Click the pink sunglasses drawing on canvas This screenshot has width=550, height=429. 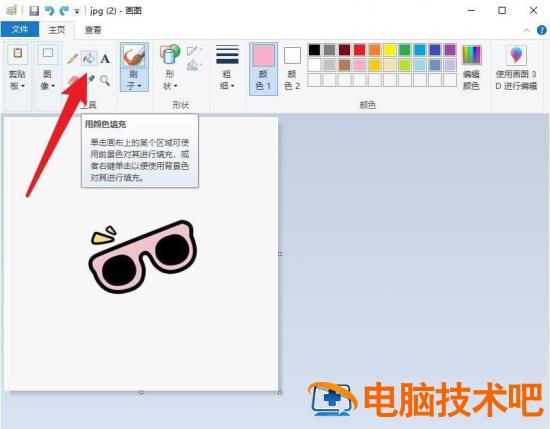[143, 257]
